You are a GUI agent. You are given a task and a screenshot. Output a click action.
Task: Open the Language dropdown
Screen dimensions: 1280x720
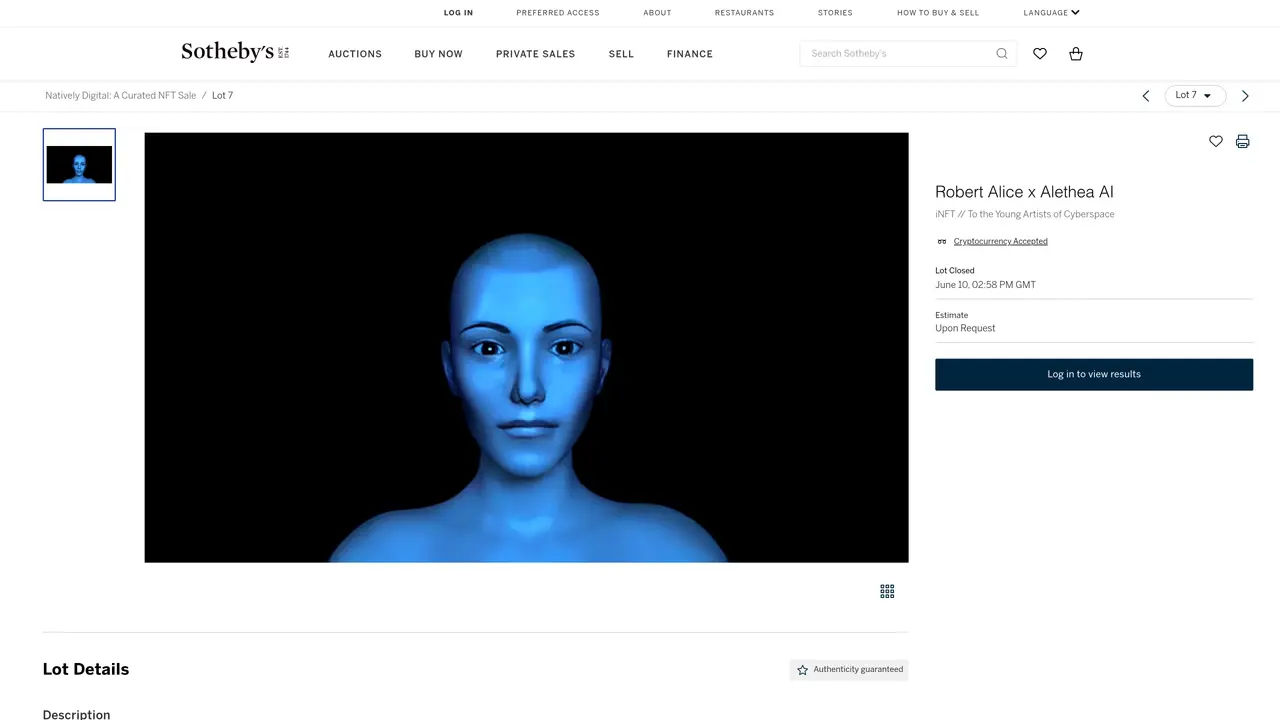tap(1051, 13)
